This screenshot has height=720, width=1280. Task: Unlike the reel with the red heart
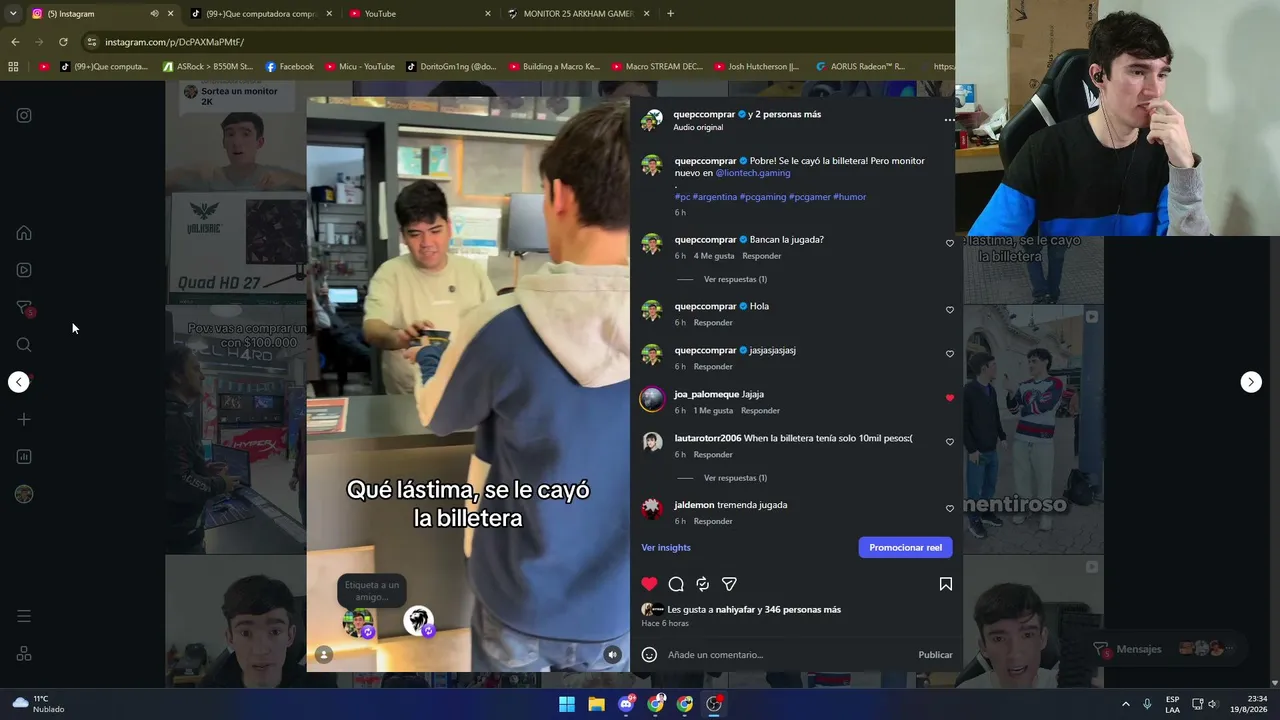click(x=650, y=584)
